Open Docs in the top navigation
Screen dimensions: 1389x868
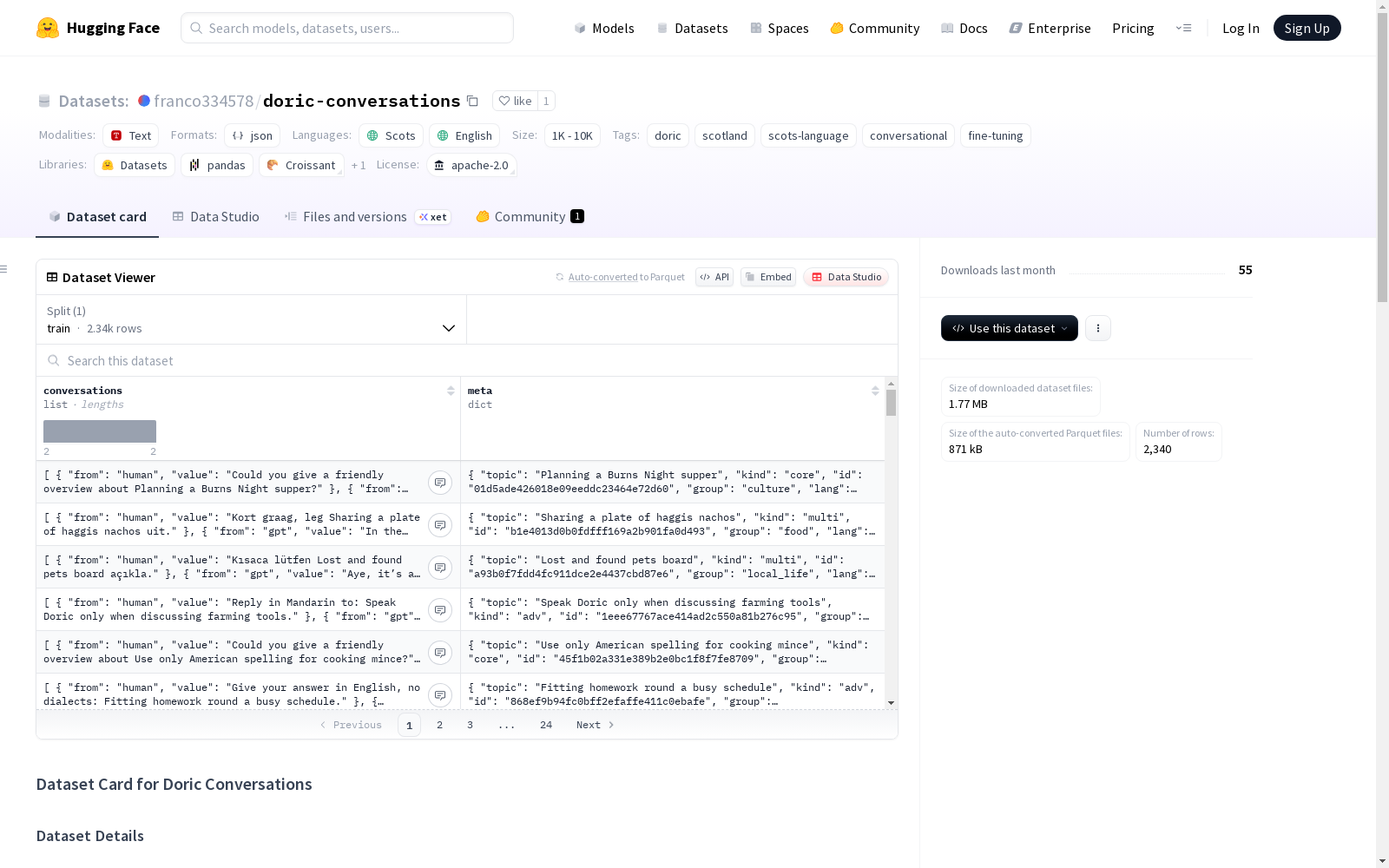(964, 28)
